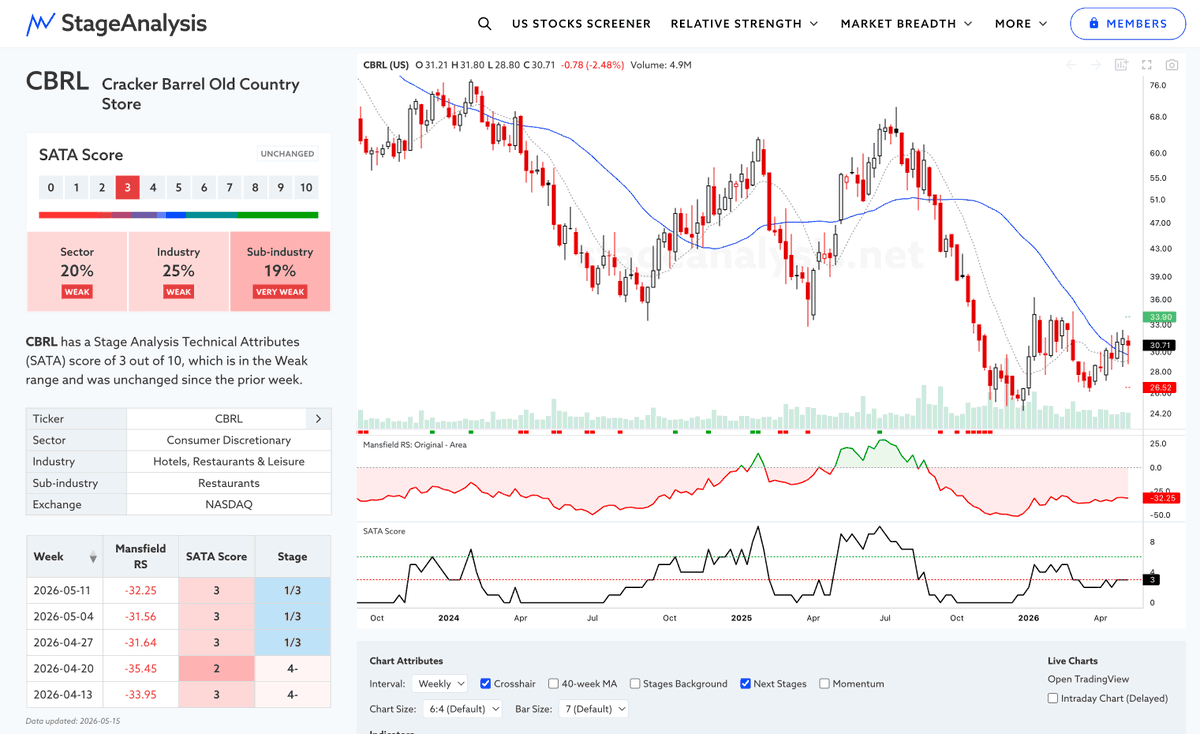Click the green 33.90 price label
1200x734 pixels.
coord(1158,317)
